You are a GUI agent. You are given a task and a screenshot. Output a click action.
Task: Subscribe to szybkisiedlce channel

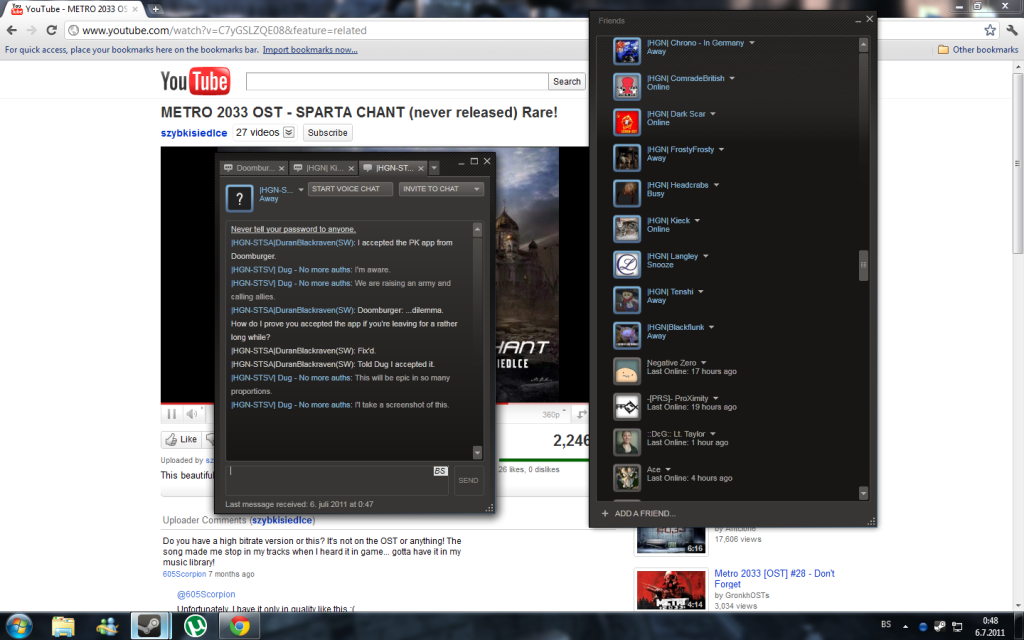click(x=327, y=133)
